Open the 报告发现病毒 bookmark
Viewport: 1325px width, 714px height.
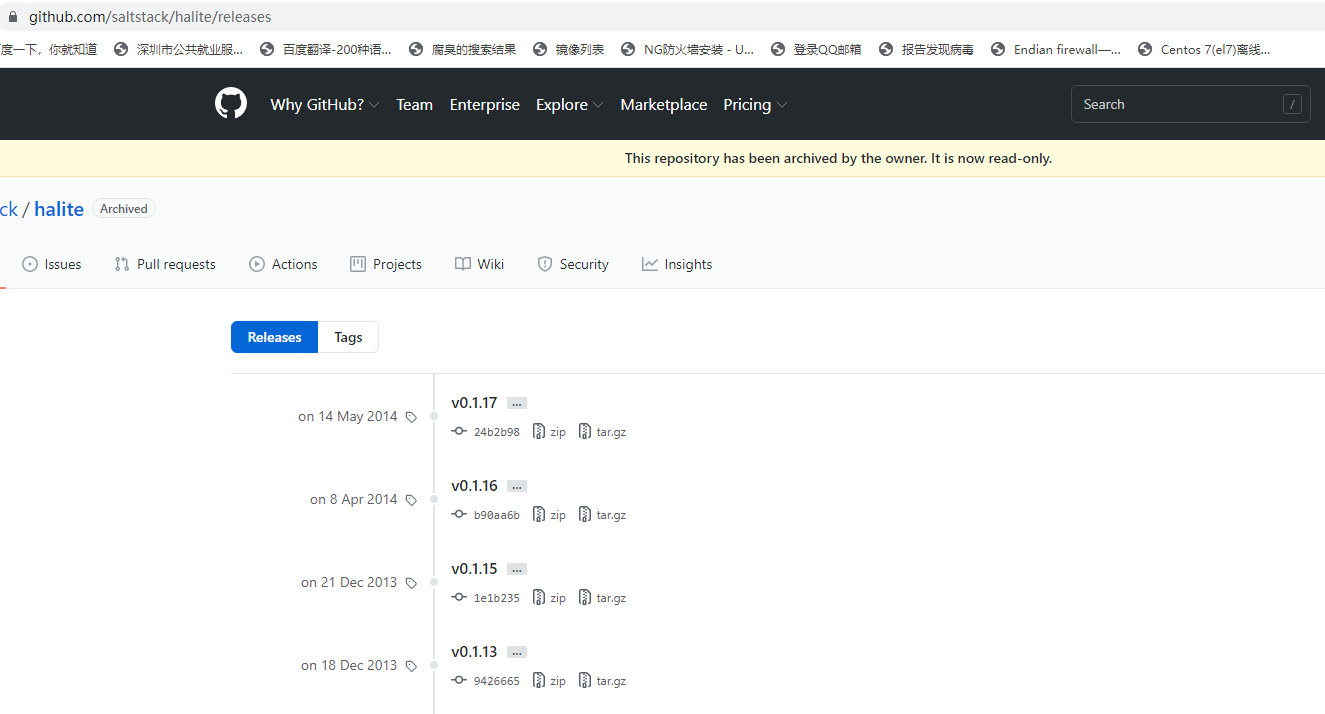pyautogui.click(x=926, y=49)
